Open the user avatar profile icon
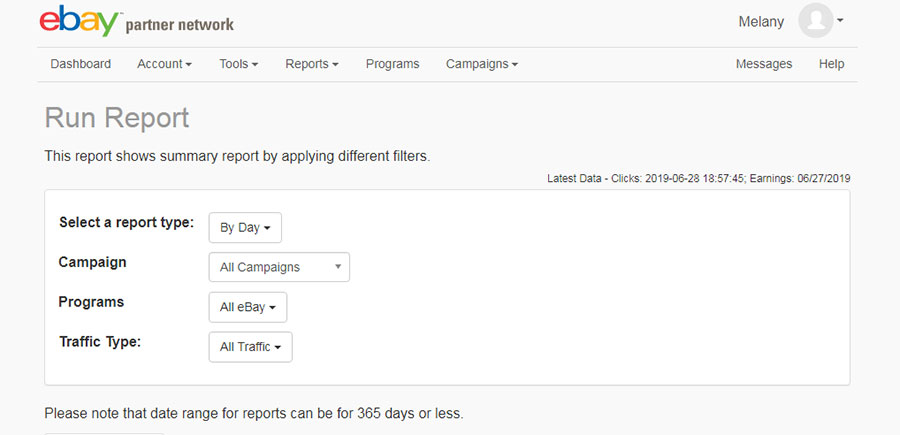The width and height of the screenshot is (900, 435). click(x=815, y=21)
